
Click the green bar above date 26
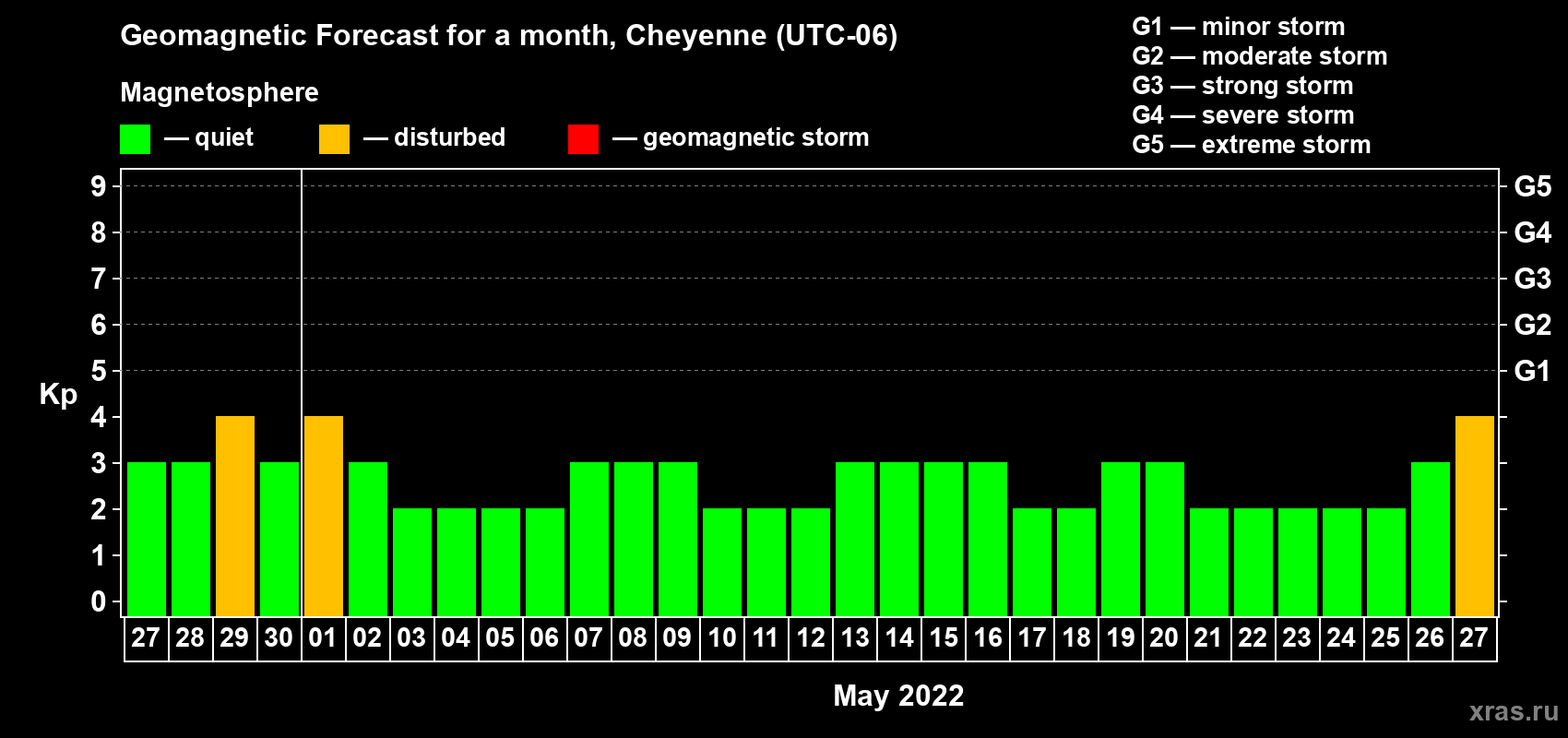1431,540
